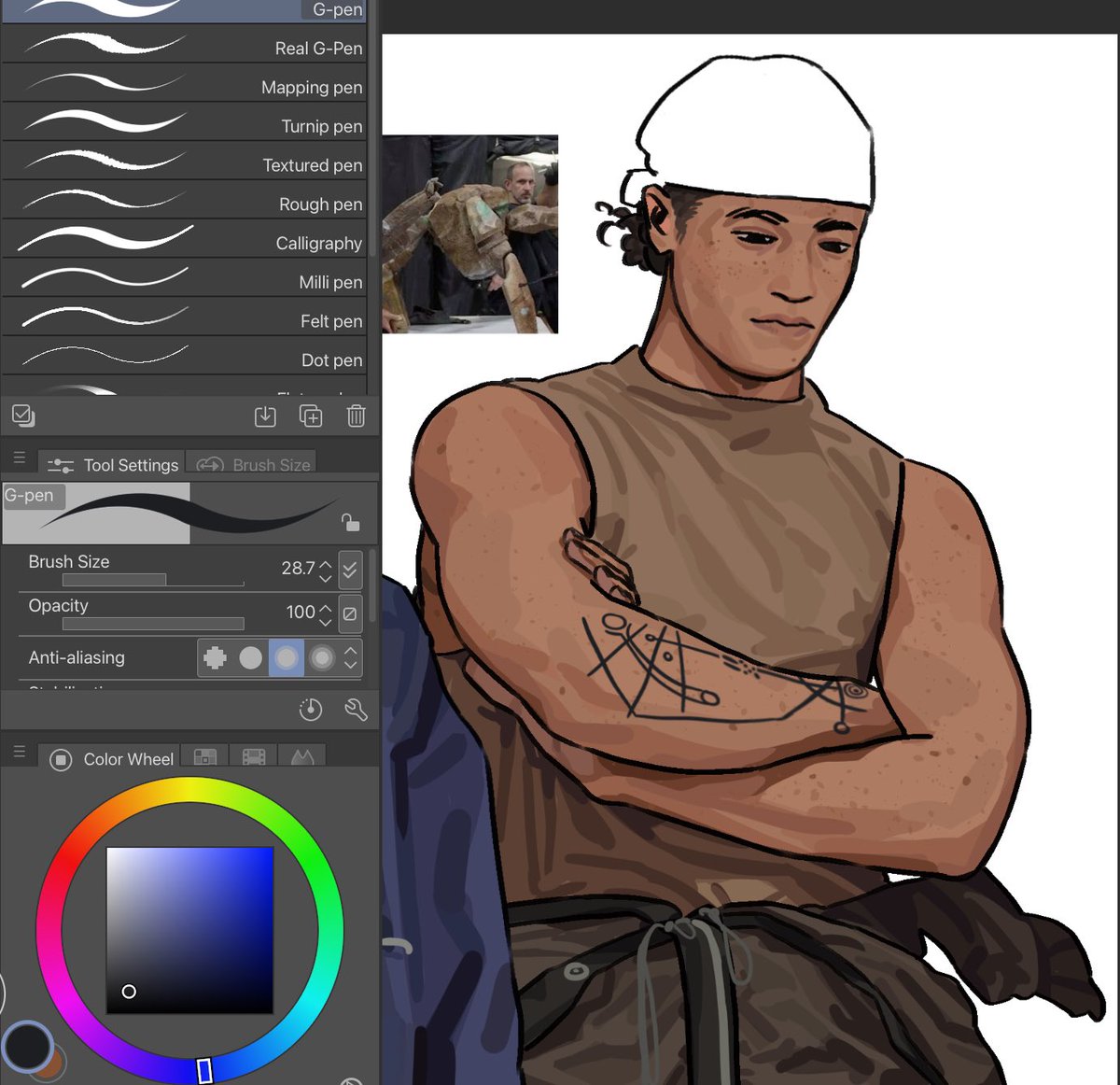Click the Opacity value stepper arrows

point(325,613)
